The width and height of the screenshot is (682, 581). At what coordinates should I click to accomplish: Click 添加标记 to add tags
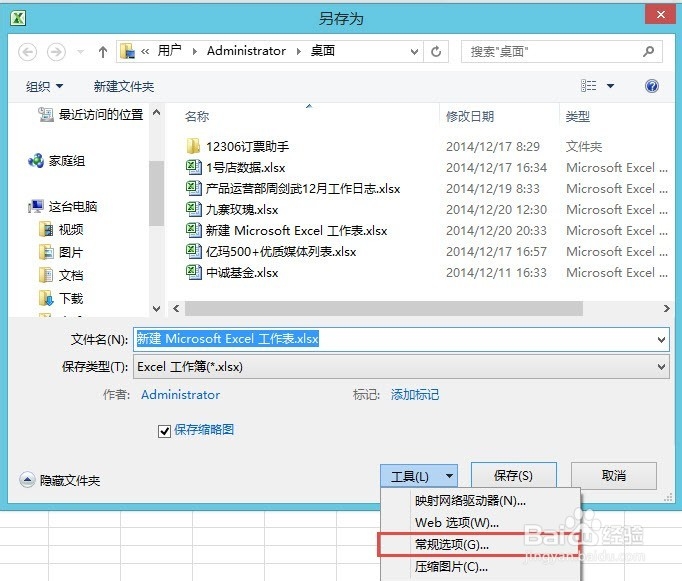415,394
